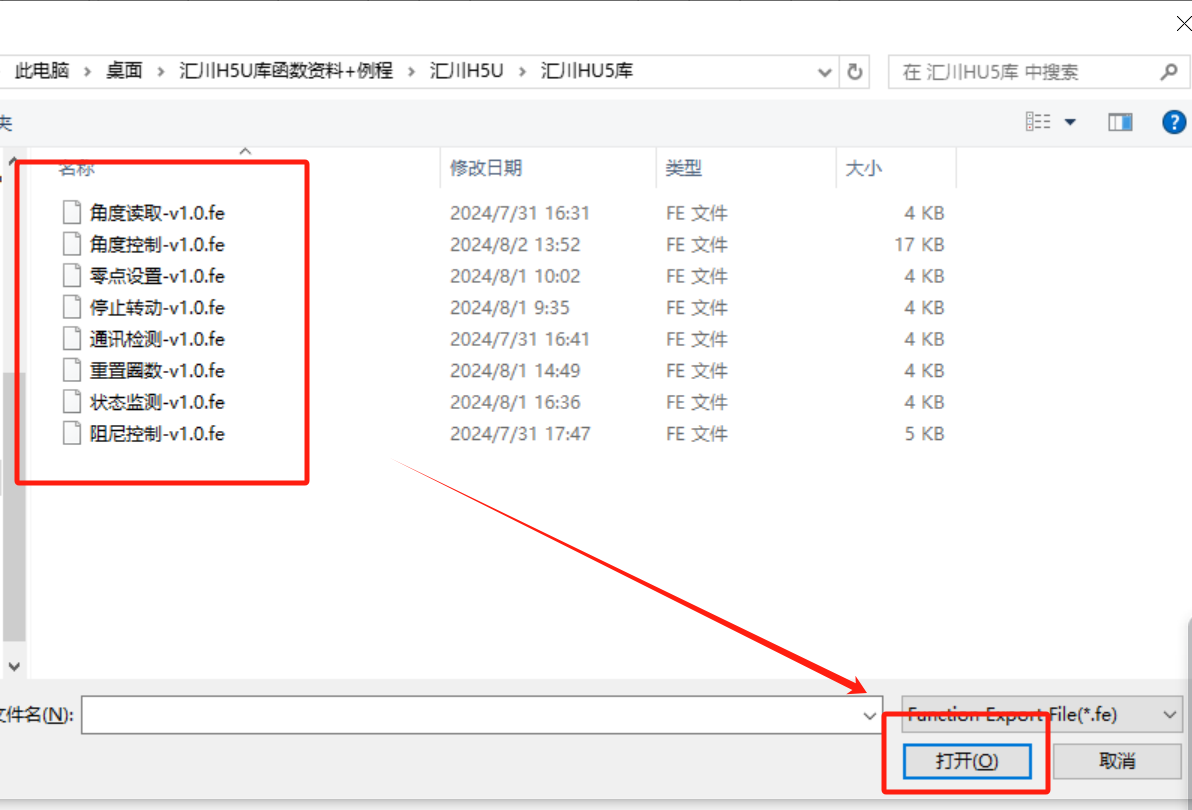The image size is (1192, 810).
Task: Sort files by 修改日期 column
Action: pos(486,168)
